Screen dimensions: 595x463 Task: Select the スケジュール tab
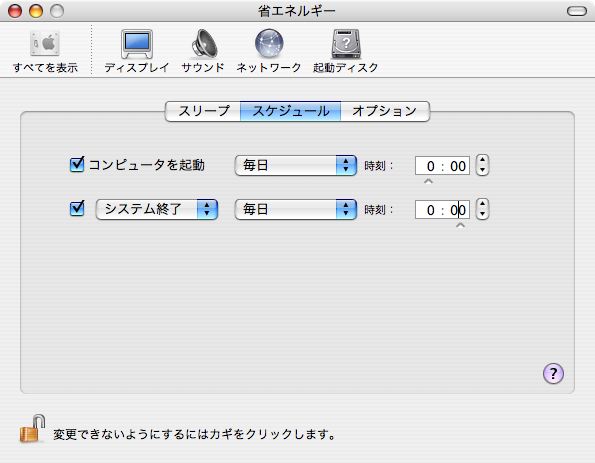290,111
